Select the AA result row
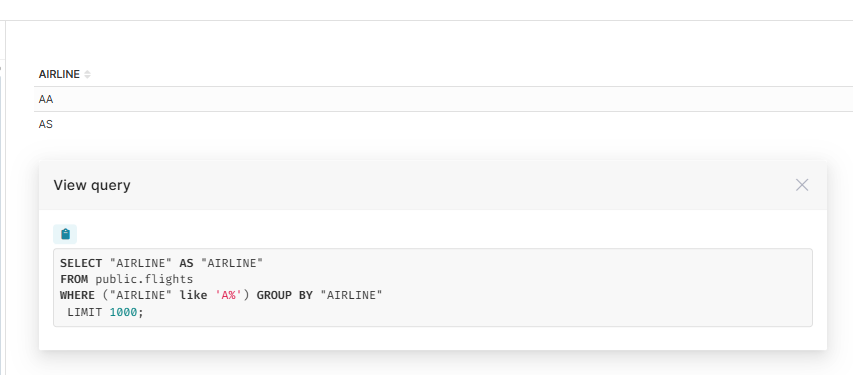This screenshot has width=853, height=375. pyautogui.click(x=443, y=99)
